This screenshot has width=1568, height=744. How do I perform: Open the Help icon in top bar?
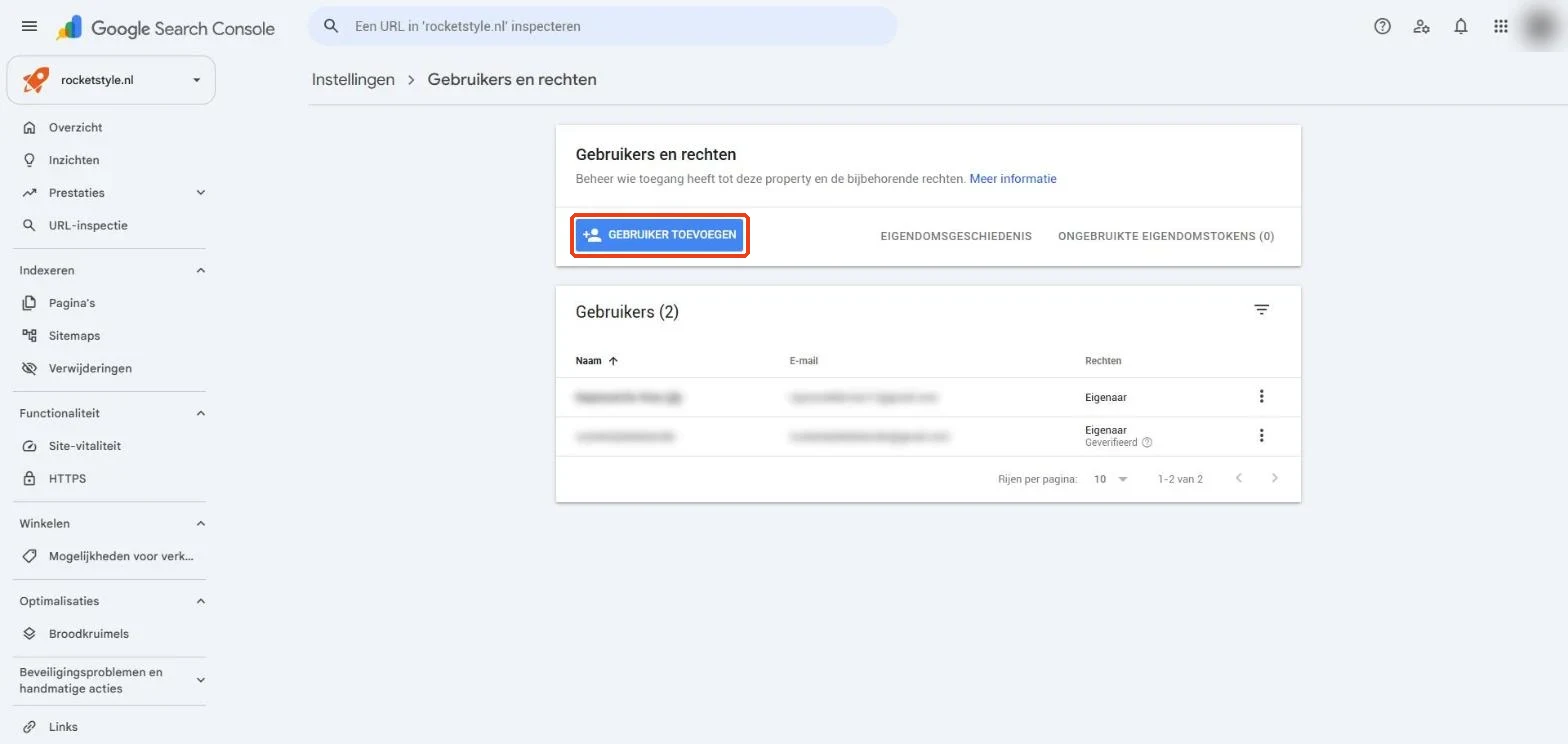tap(1382, 27)
